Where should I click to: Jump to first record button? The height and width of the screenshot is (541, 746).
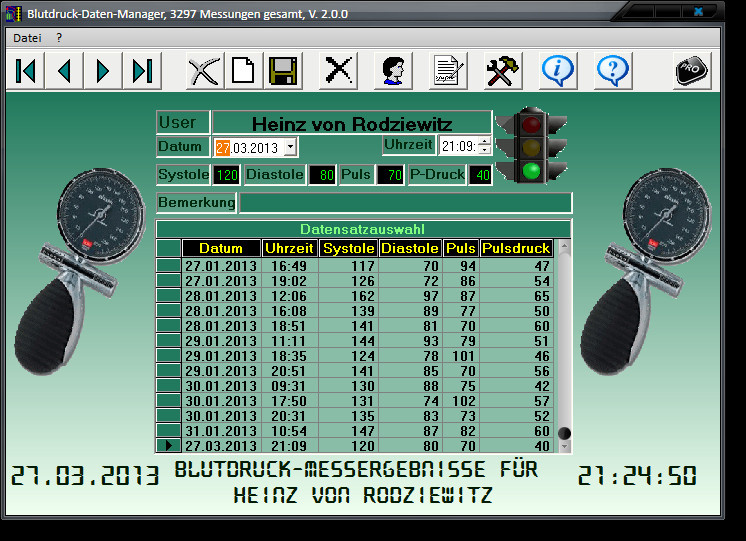point(26,71)
